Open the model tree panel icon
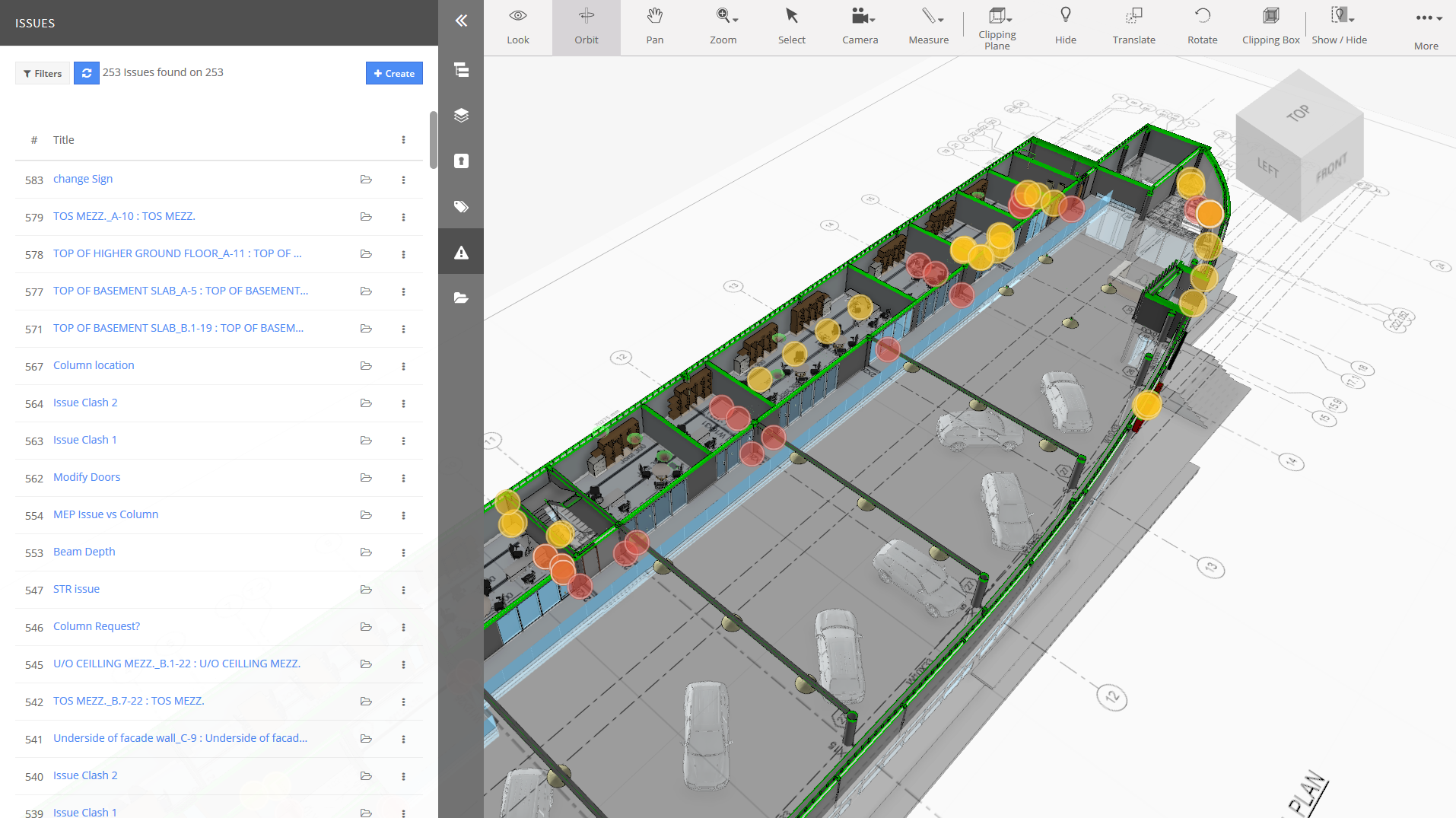The height and width of the screenshot is (818, 1456). pyautogui.click(x=461, y=70)
